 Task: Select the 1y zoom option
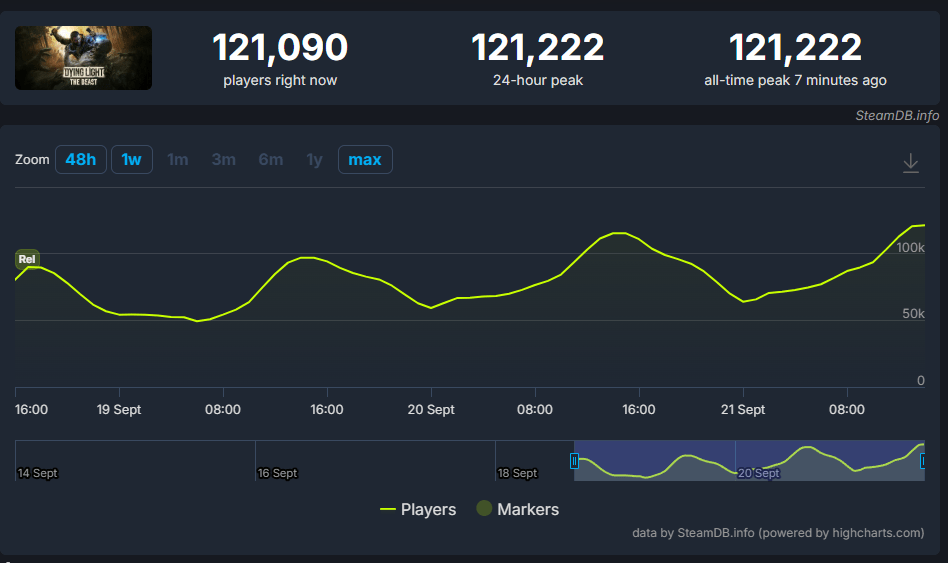tap(314, 159)
